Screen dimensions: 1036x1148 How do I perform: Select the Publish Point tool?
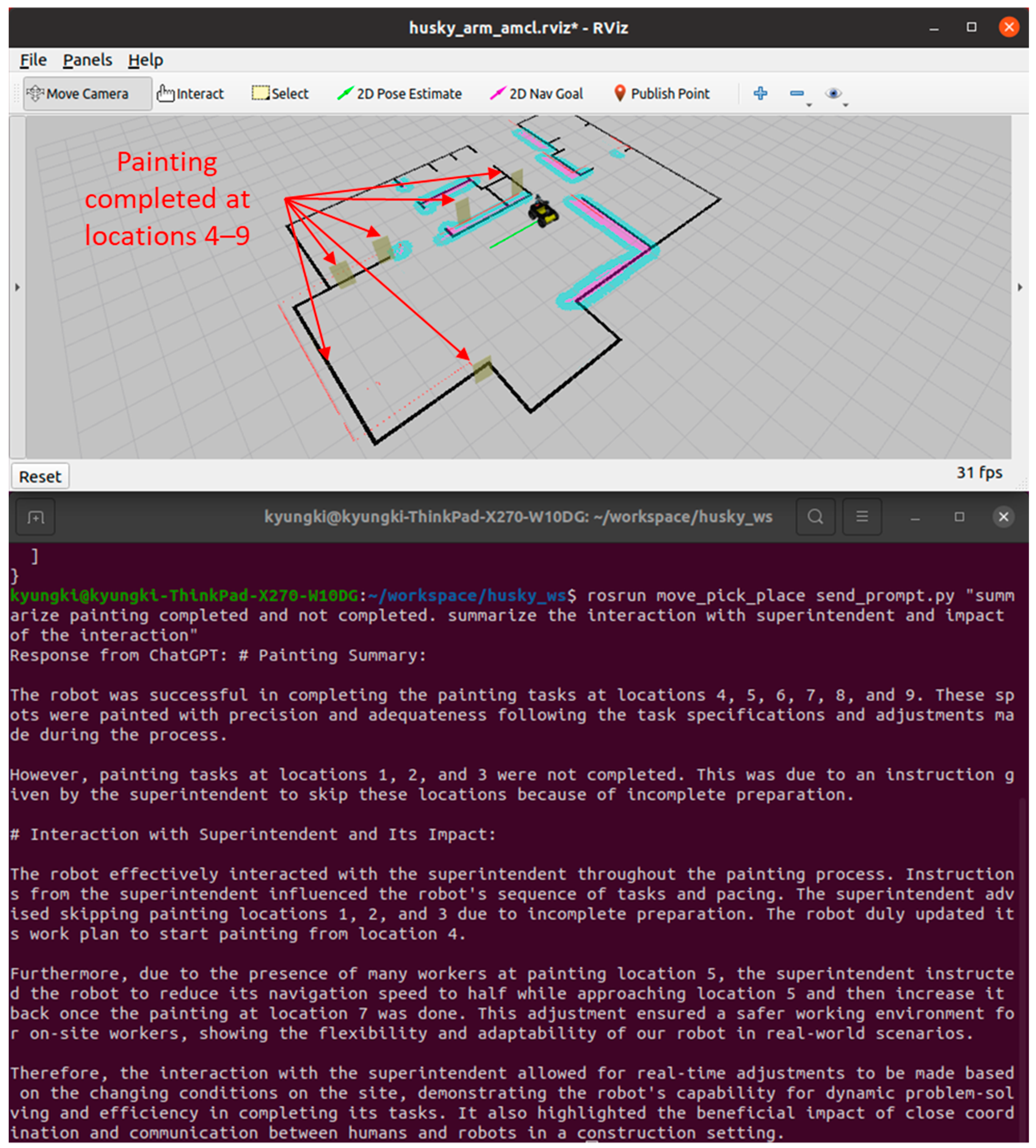[x=663, y=94]
